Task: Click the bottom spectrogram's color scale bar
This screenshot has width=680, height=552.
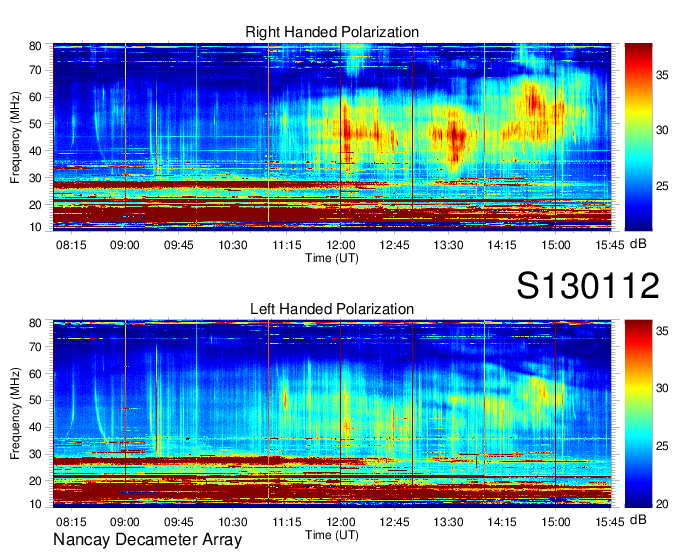Action: tap(638, 414)
